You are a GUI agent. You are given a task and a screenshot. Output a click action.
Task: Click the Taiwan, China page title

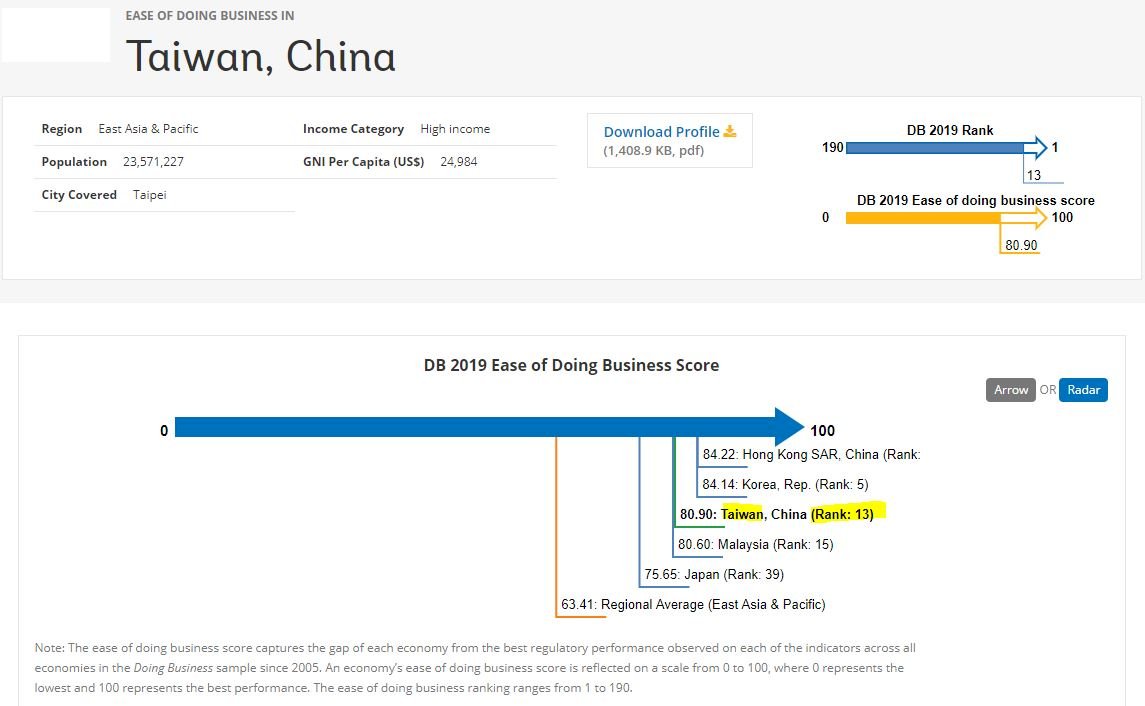261,57
